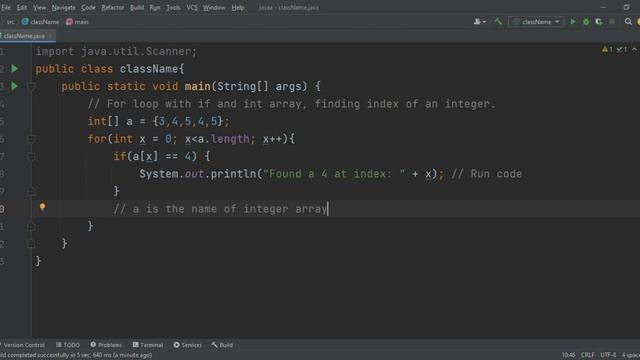The height and width of the screenshot is (360, 640).
Task: Open the Build tool window
Action: point(222,345)
